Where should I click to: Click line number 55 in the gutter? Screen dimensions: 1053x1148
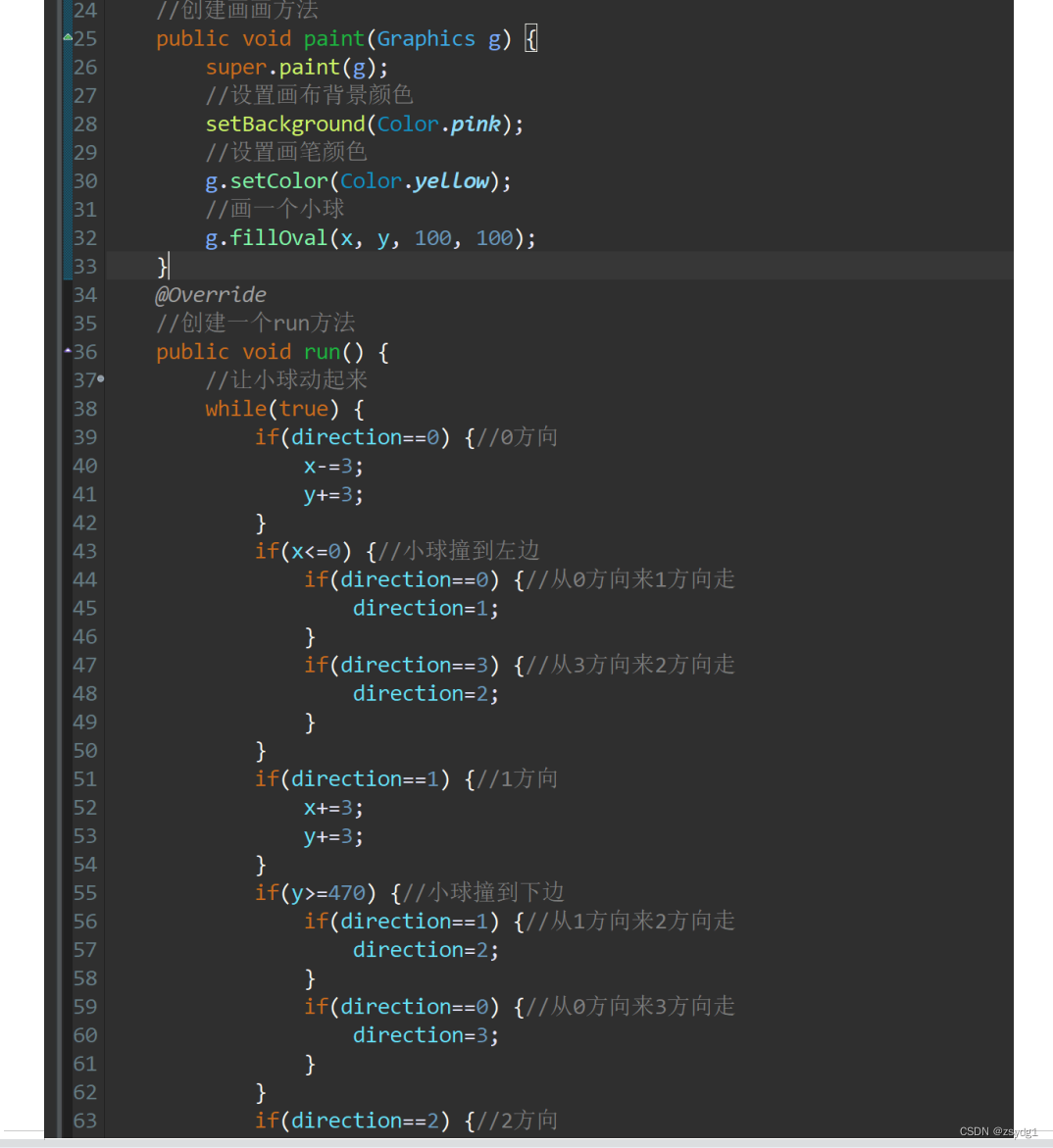[84, 892]
